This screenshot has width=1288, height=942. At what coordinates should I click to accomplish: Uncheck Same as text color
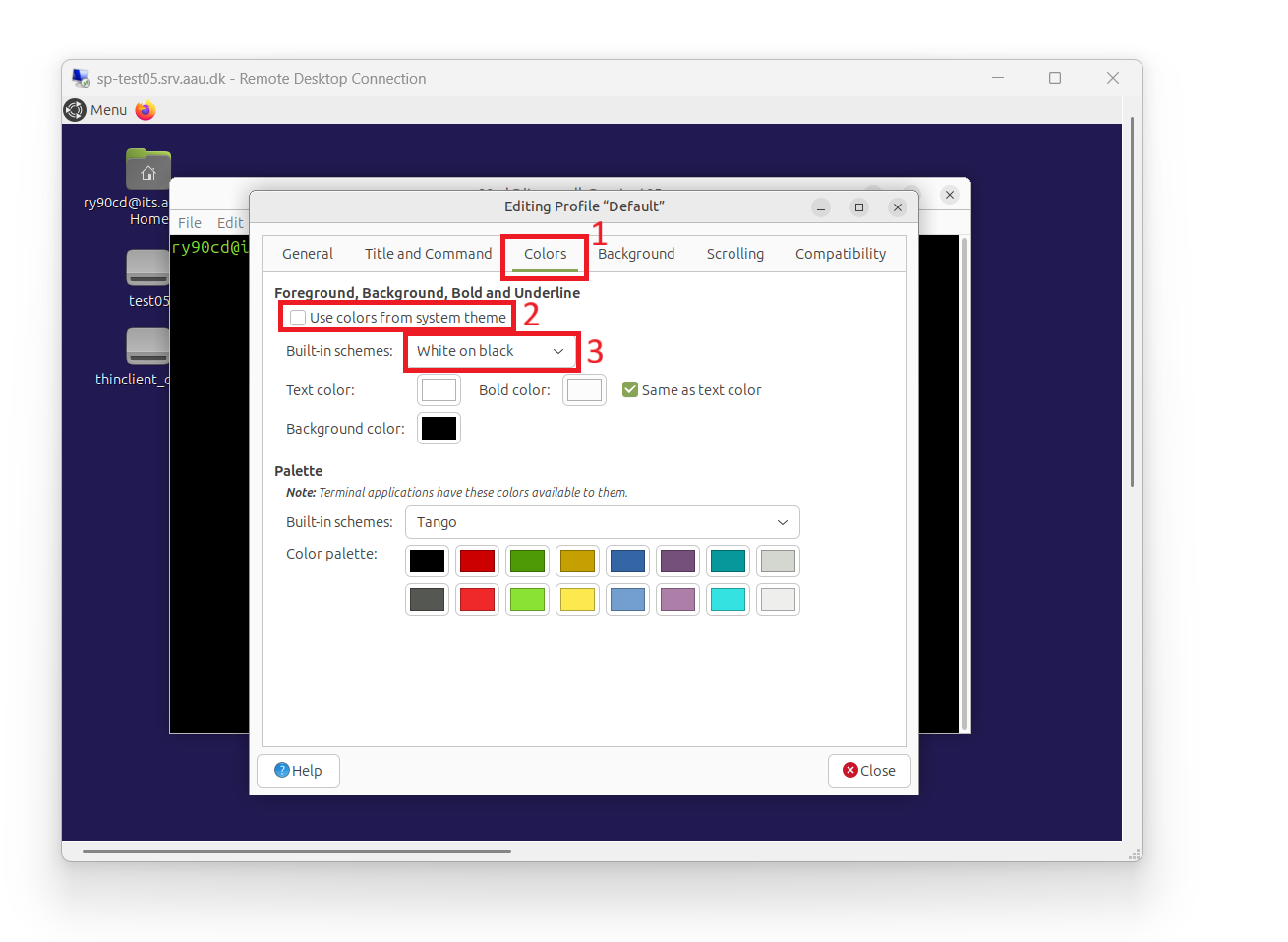(630, 389)
